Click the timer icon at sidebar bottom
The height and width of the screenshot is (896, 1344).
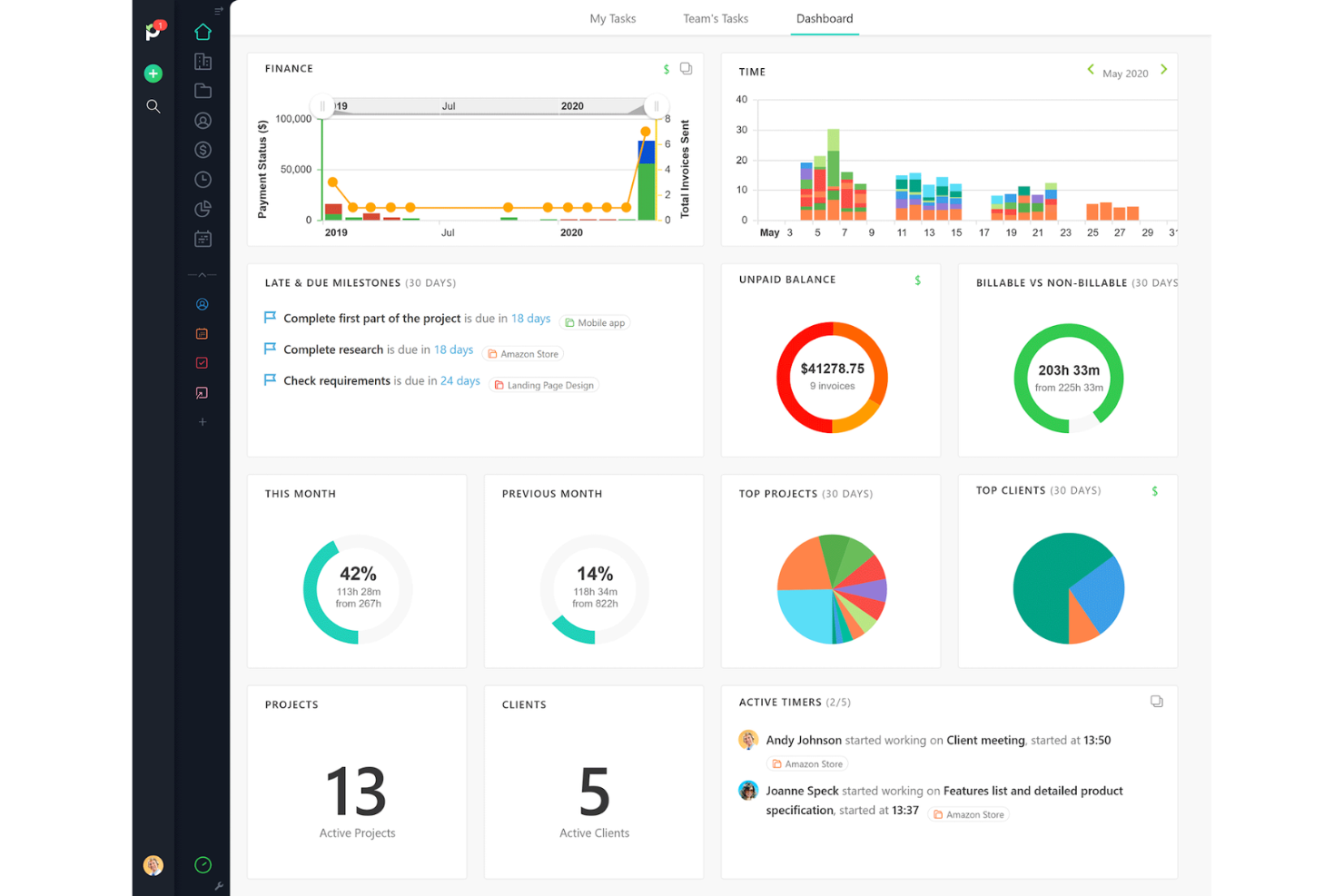(x=203, y=865)
